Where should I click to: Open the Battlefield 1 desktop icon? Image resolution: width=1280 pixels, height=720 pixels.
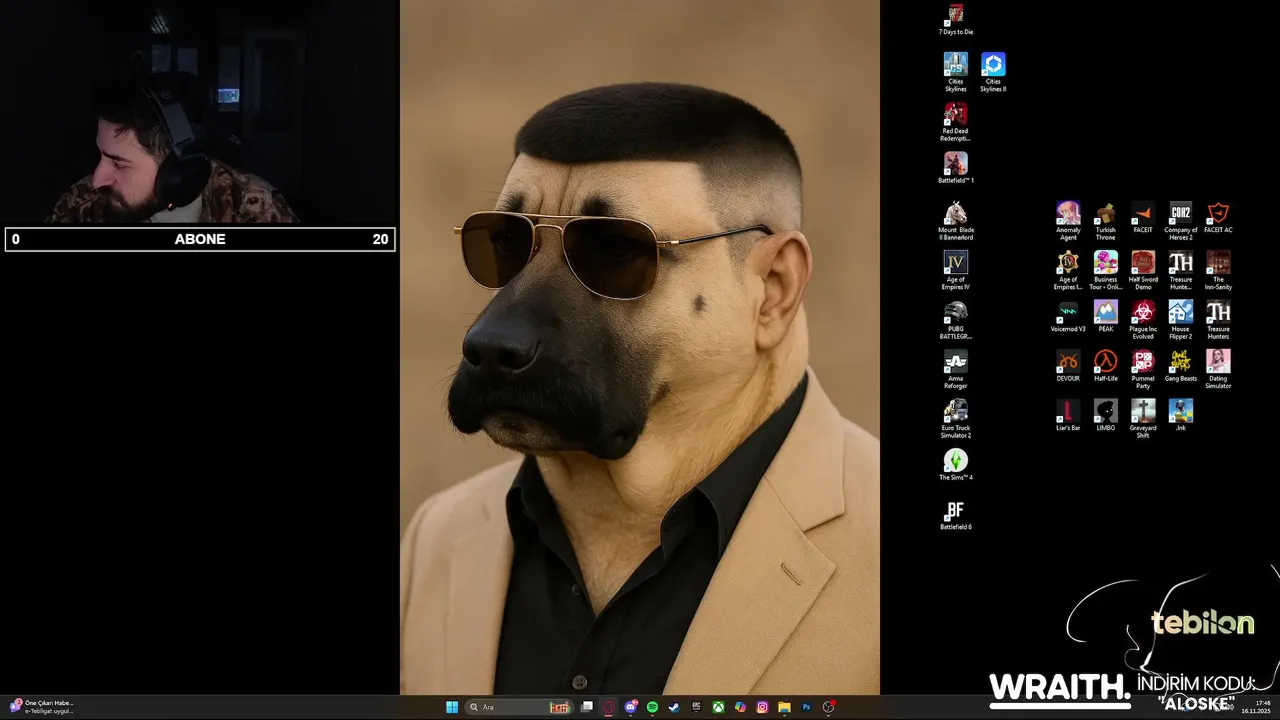click(956, 168)
